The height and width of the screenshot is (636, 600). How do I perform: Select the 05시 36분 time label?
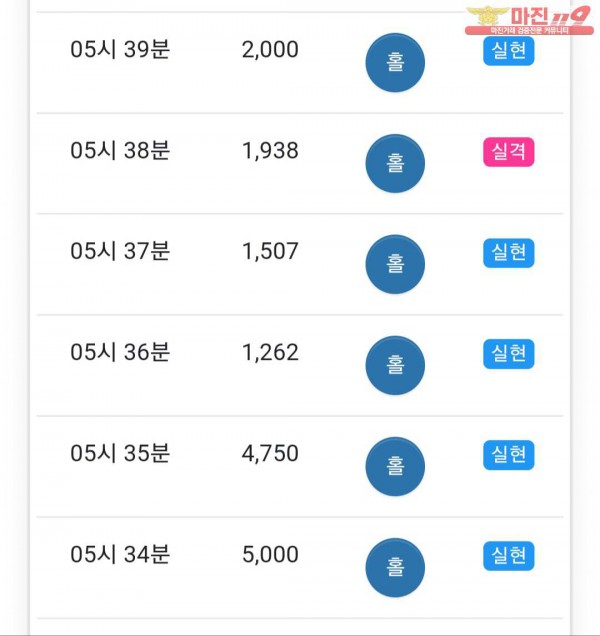point(120,353)
